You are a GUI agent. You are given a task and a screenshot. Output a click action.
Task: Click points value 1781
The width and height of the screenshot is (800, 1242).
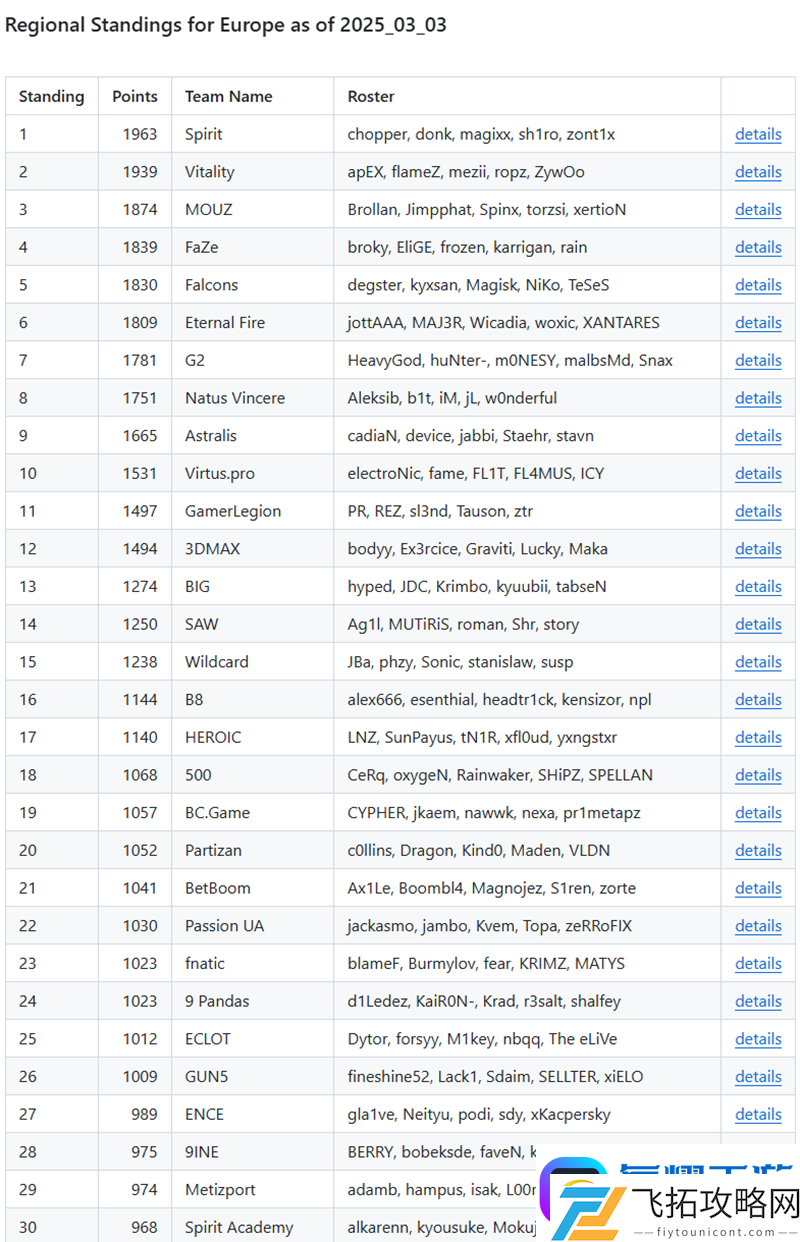140,360
